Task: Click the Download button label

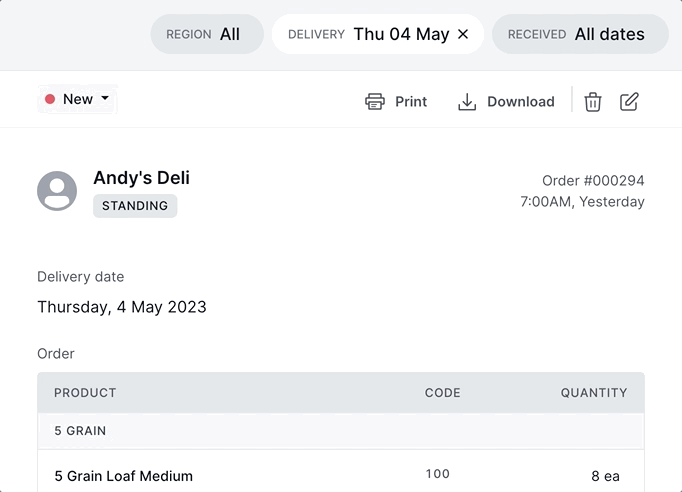Action: [521, 101]
